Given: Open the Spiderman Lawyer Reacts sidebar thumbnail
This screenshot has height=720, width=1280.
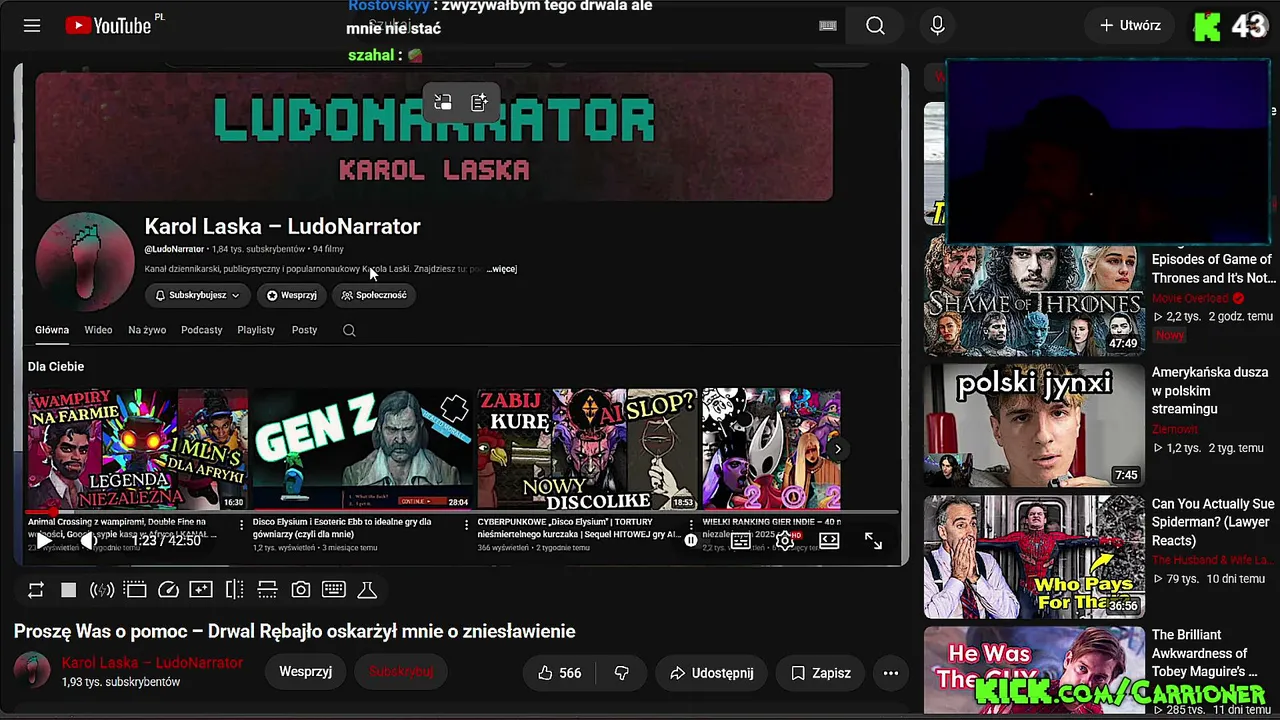Looking at the screenshot, I should point(1034,557).
